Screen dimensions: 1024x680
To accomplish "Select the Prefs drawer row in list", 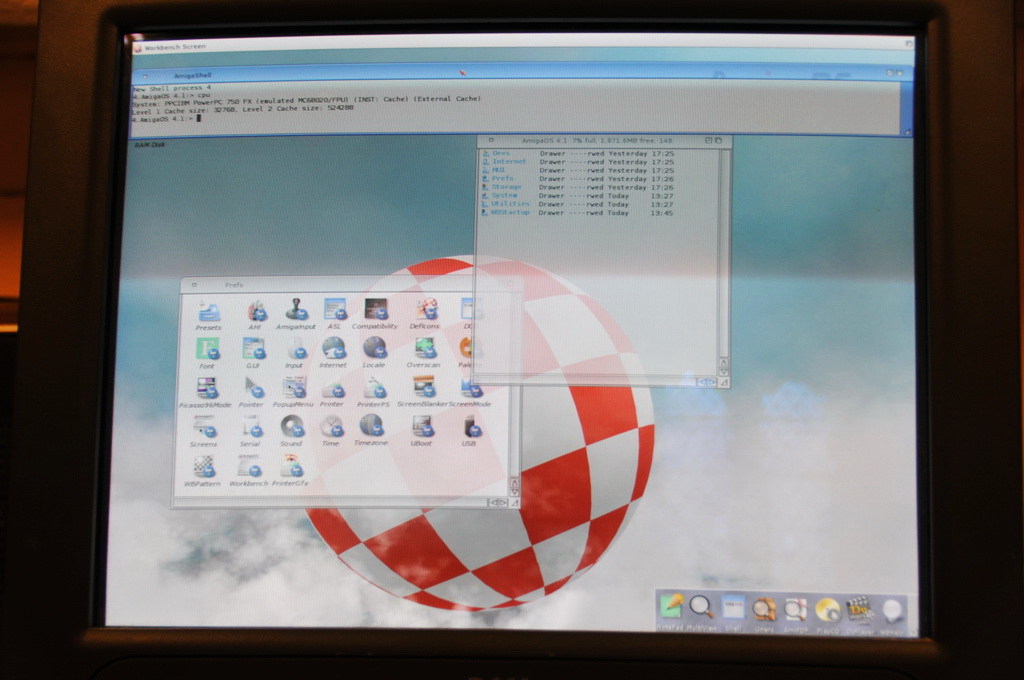I will click(577, 179).
